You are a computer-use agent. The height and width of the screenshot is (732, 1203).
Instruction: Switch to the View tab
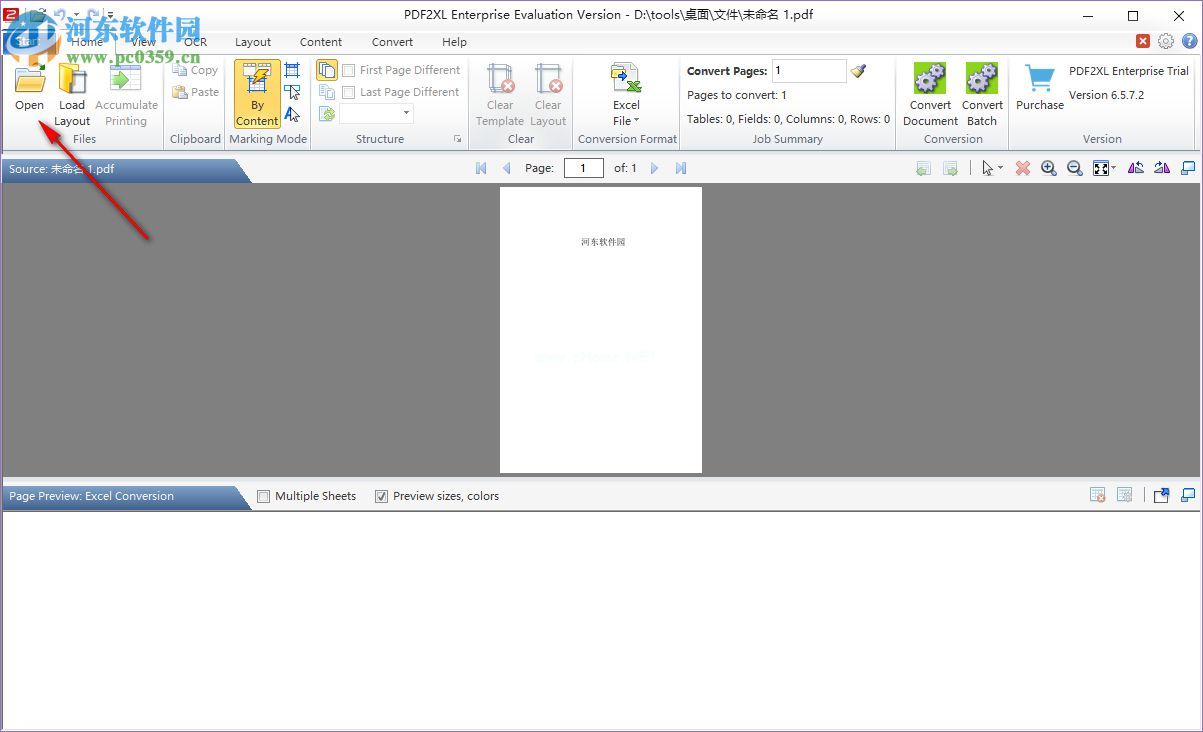[143, 42]
